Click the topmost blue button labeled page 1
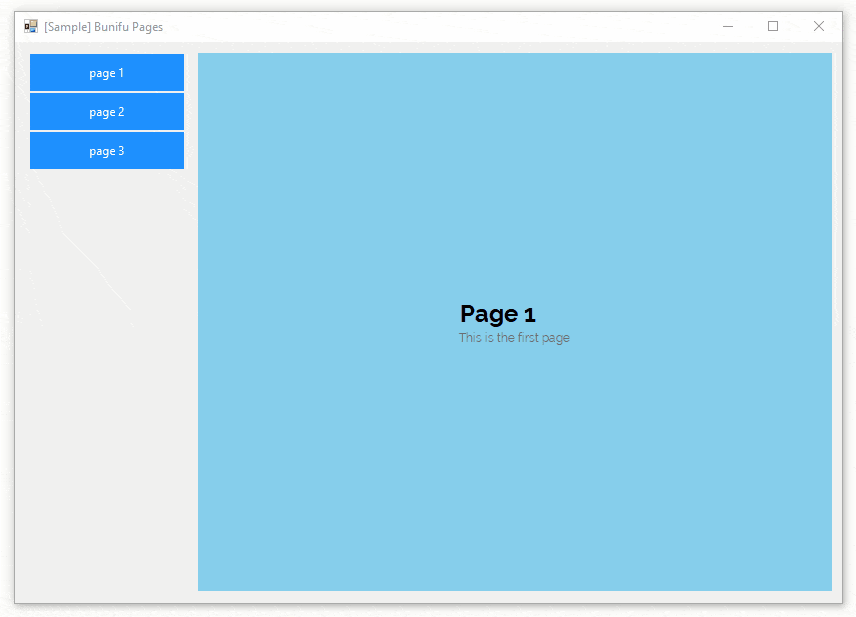 click(106, 72)
